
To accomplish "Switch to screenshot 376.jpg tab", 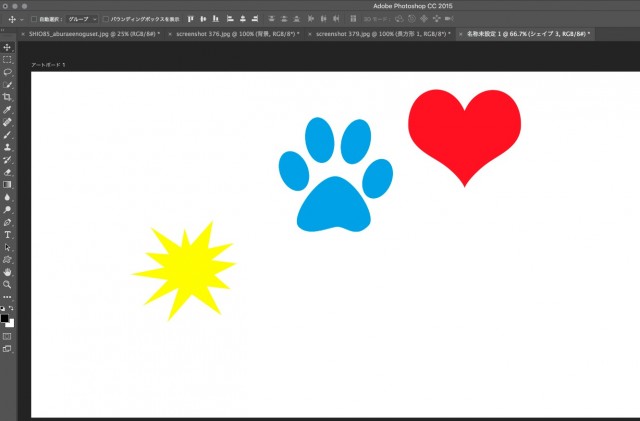I will point(236,33).
